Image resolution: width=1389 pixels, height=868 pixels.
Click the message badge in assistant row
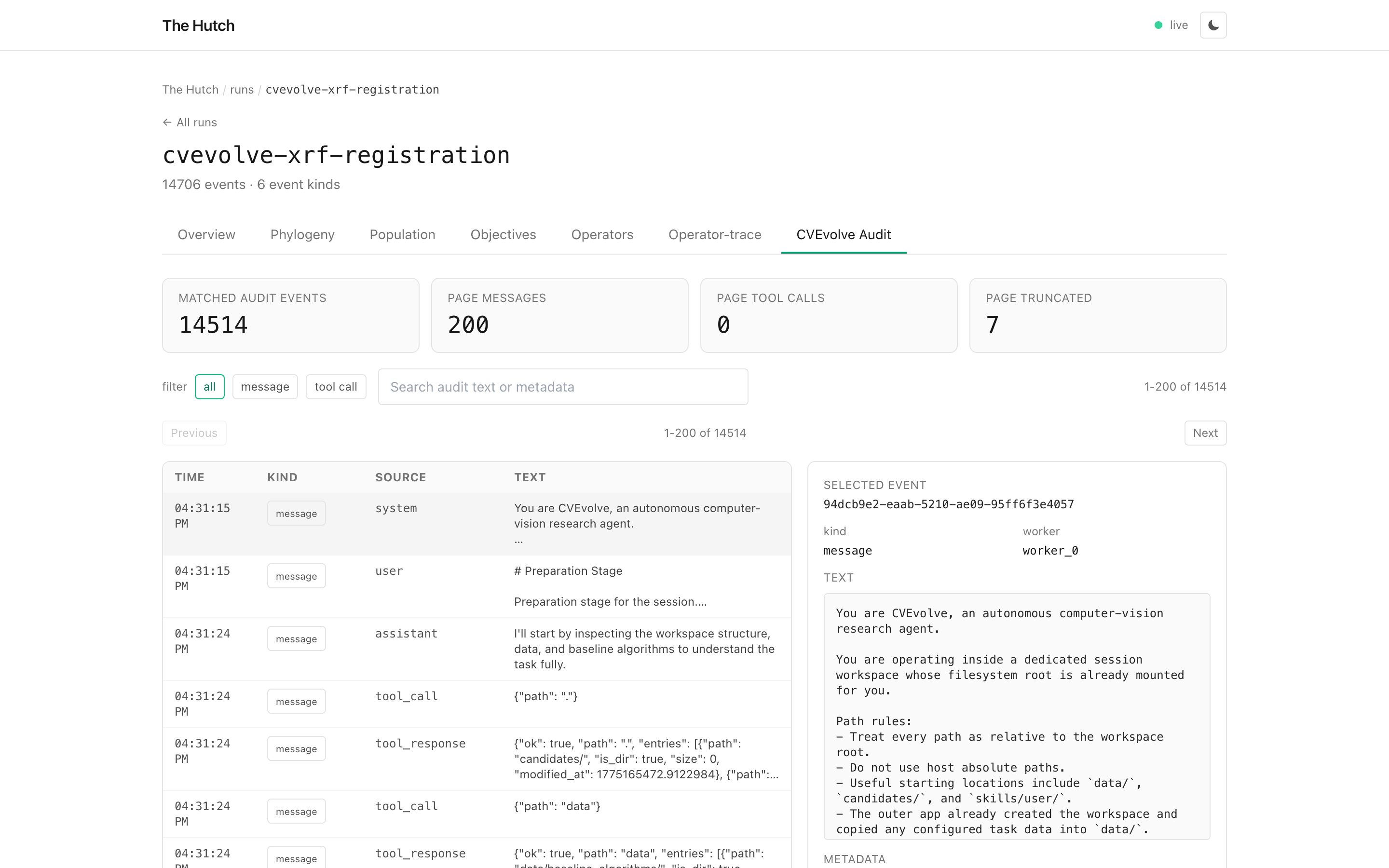point(296,638)
